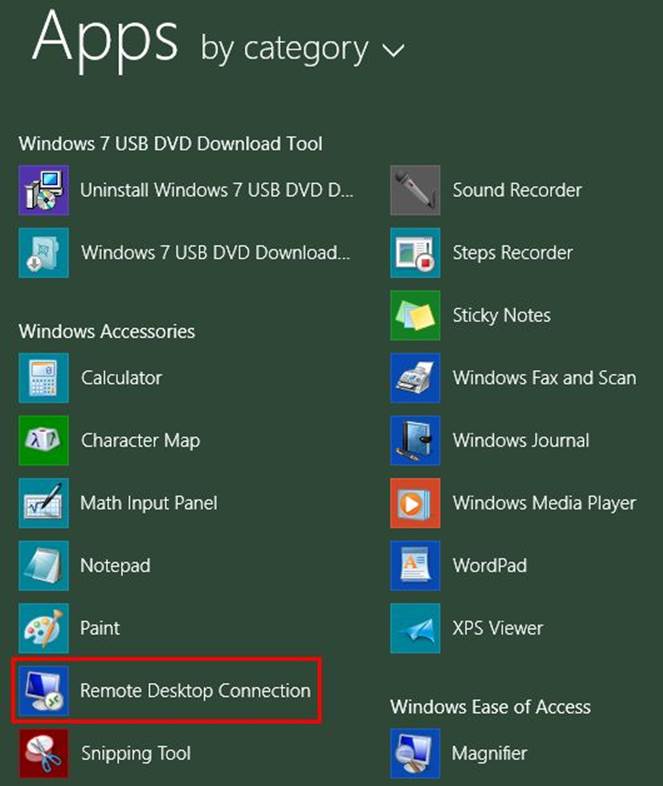Open the Sticky Notes icon

click(415, 315)
